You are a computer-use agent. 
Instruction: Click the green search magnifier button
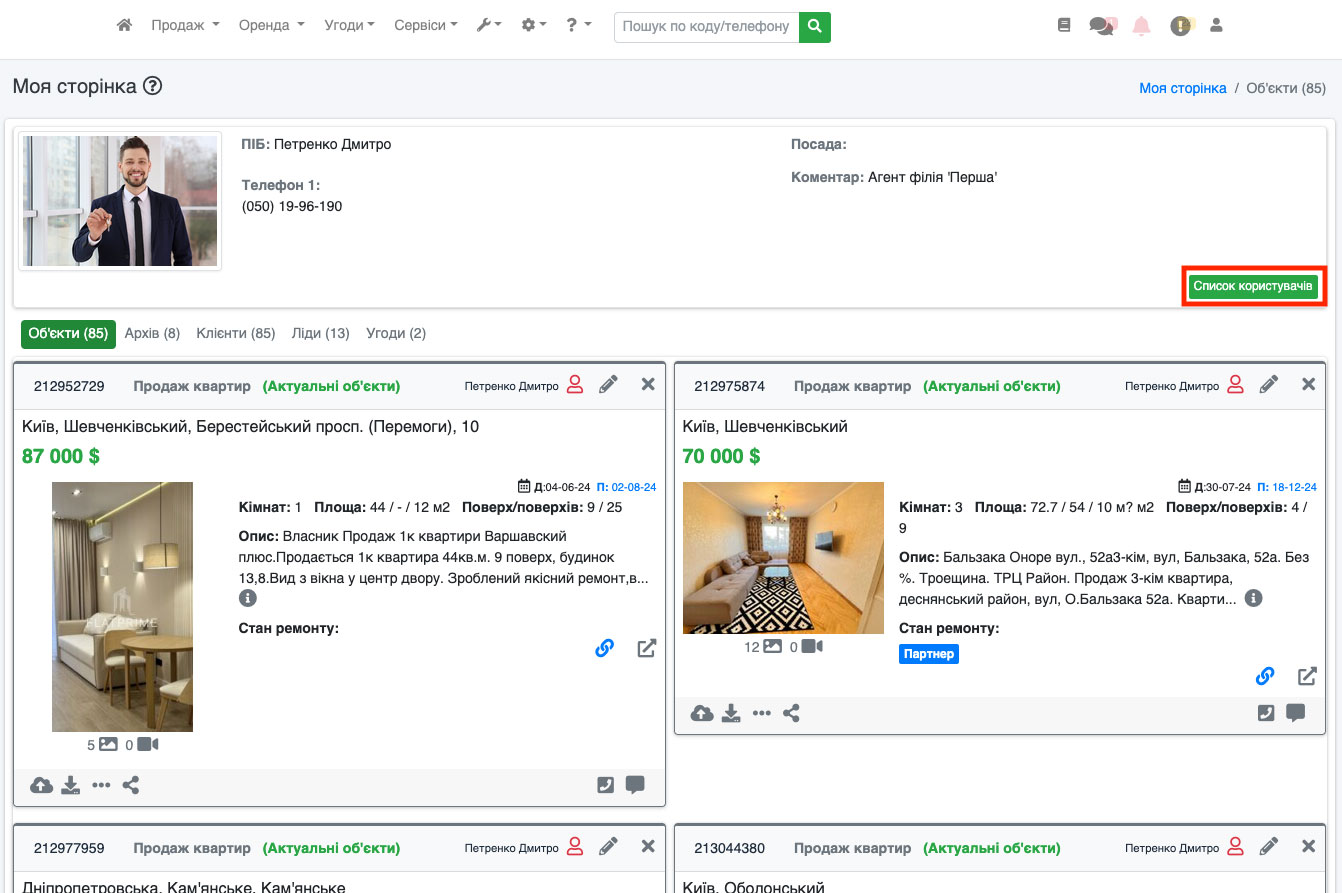[814, 26]
